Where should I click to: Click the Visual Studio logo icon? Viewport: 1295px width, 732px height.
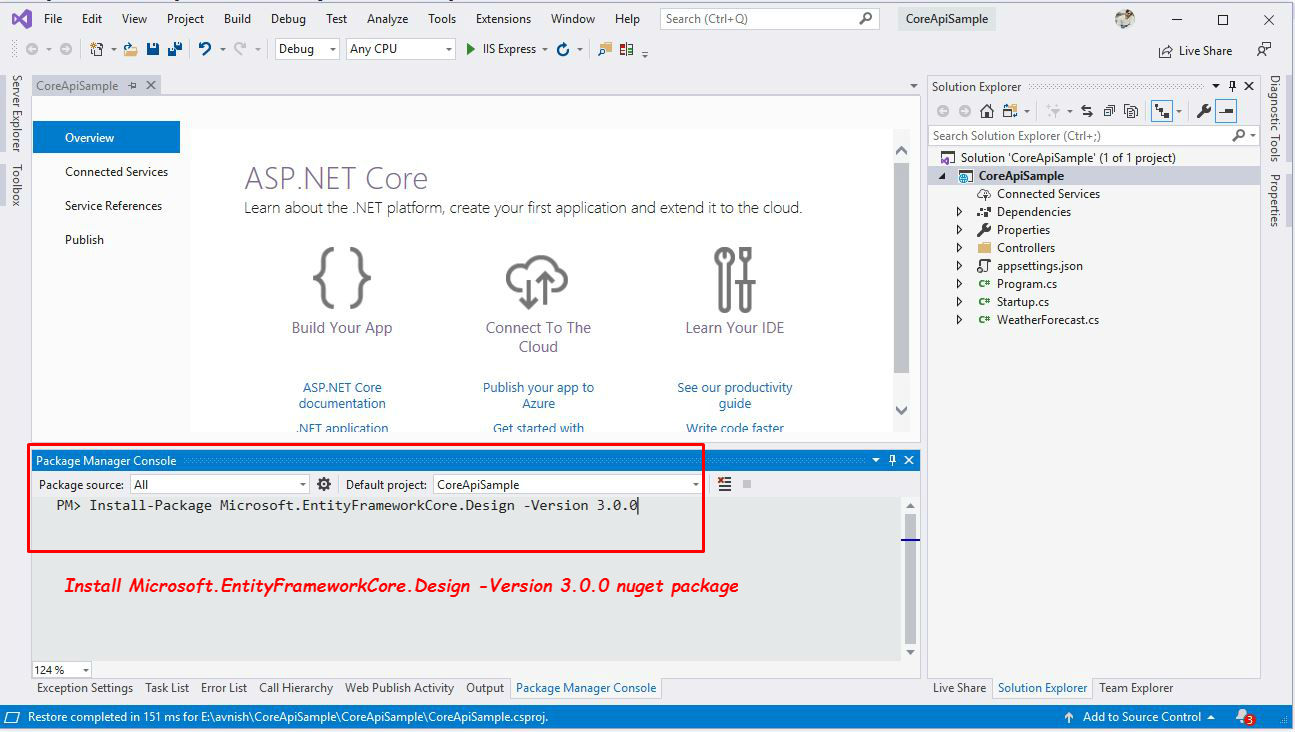tap(21, 19)
